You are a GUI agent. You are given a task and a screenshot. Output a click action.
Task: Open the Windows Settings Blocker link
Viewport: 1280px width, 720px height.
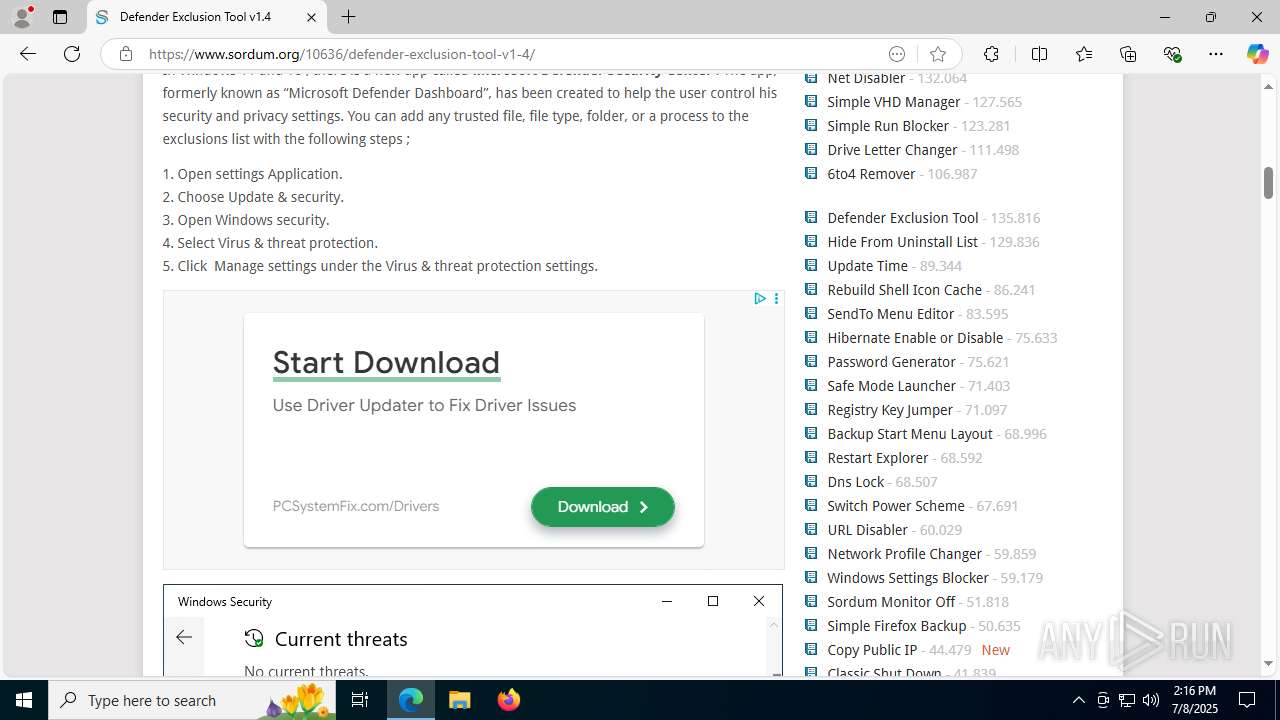(x=907, y=578)
